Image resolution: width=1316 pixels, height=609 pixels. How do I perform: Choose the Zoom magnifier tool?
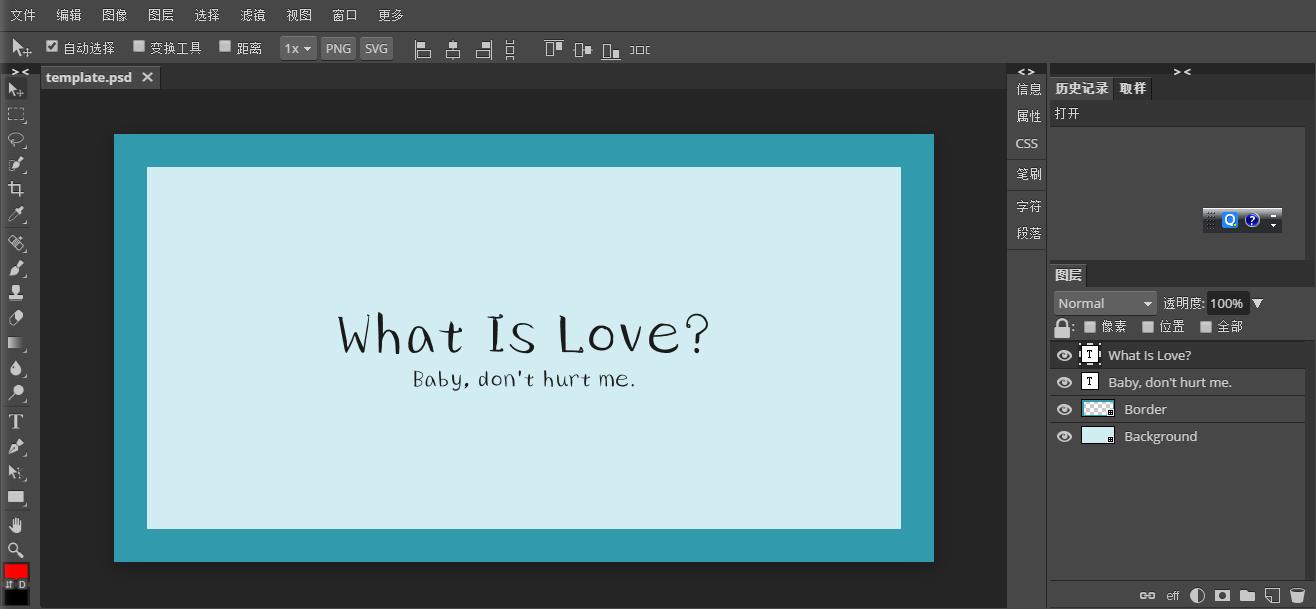pos(16,550)
